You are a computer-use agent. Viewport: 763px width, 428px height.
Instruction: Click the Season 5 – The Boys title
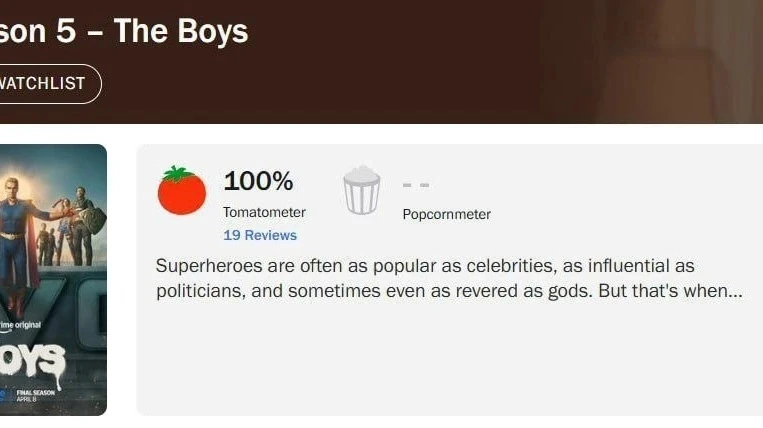[123, 31]
